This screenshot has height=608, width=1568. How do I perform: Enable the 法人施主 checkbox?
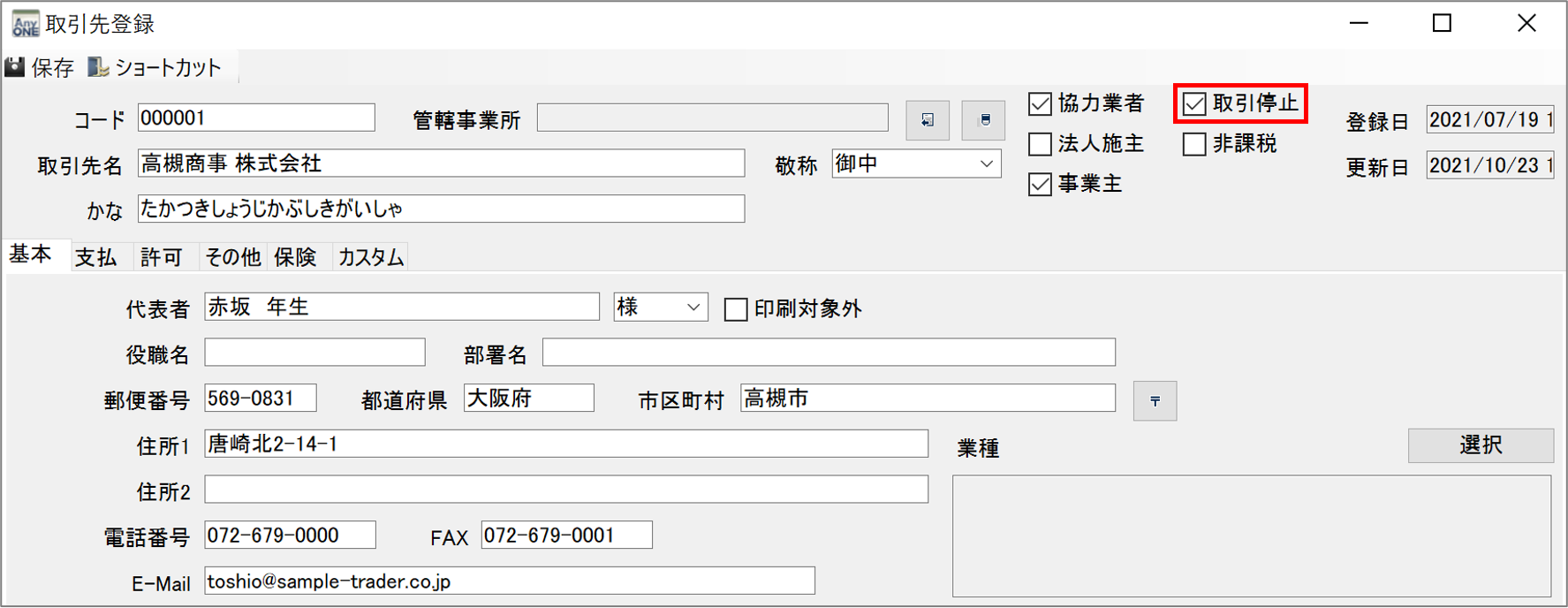[1041, 144]
